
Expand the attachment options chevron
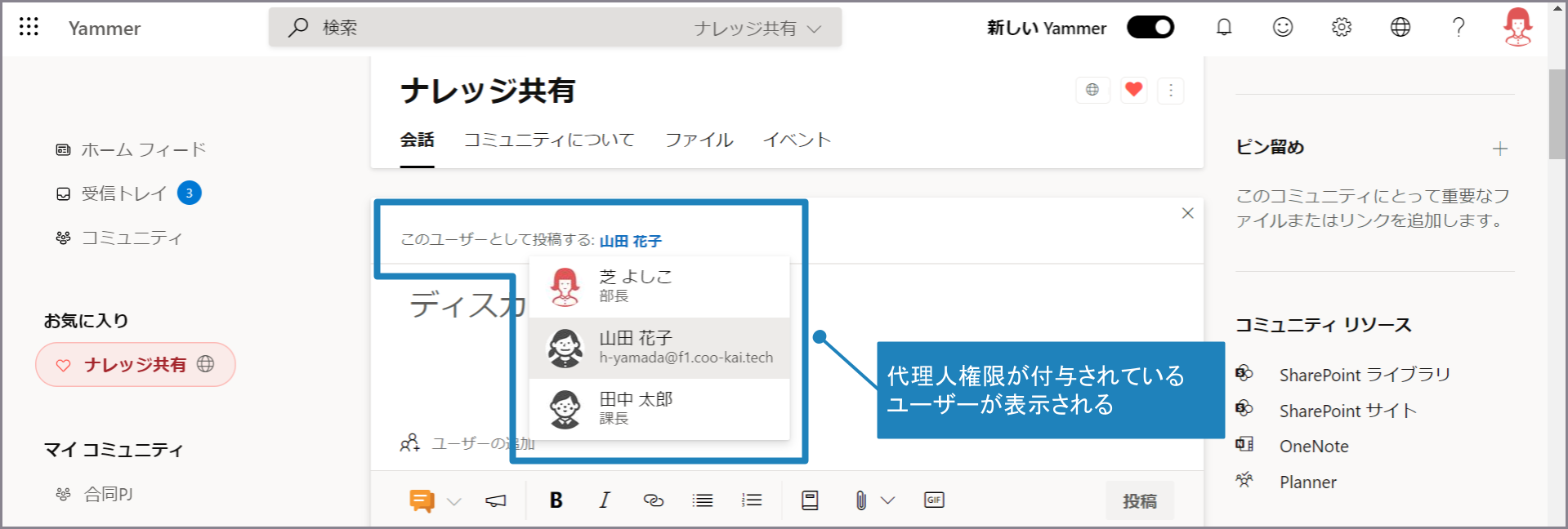pyautogui.click(x=888, y=500)
